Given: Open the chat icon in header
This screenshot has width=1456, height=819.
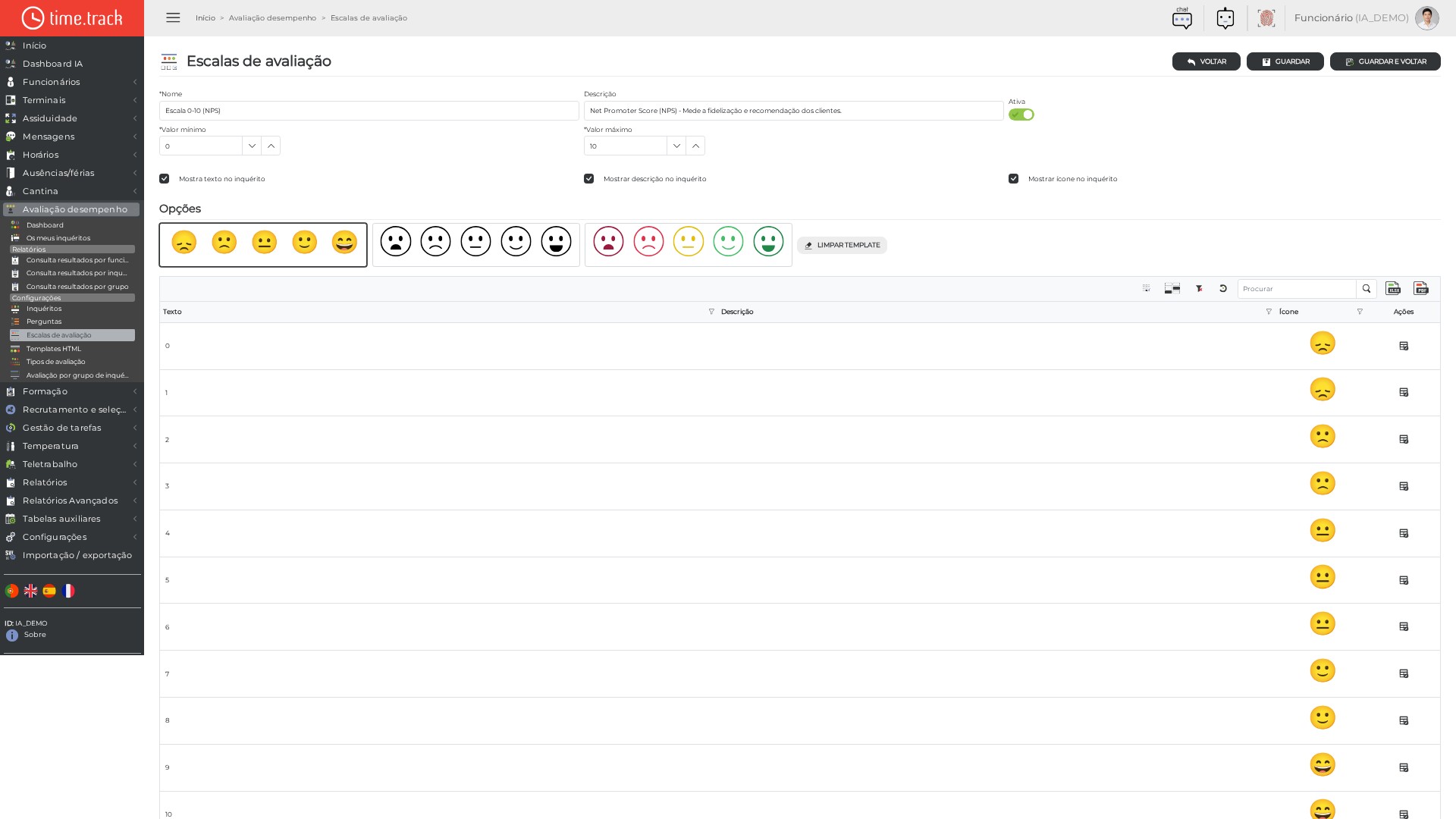Looking at the screenshot, I should pyautogui.click(x=1181, y=18).
